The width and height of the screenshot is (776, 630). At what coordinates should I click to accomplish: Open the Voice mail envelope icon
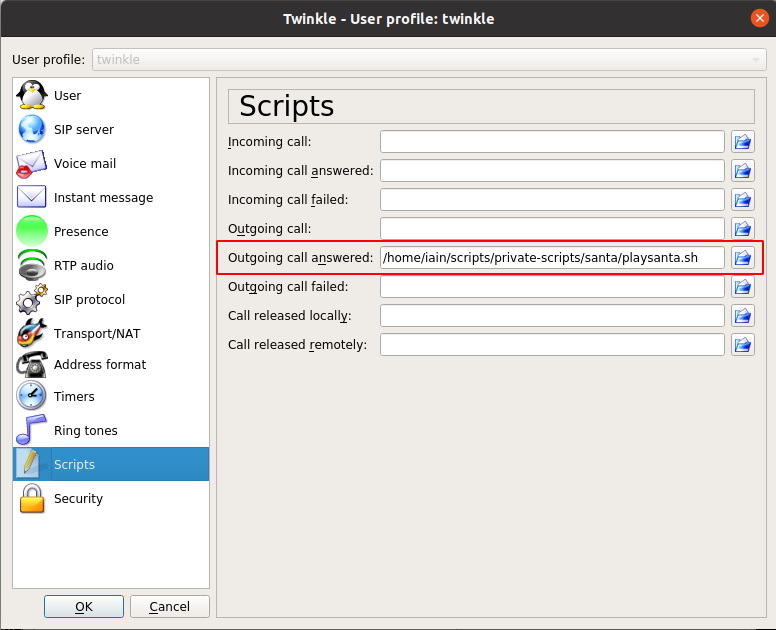(x=32, y=163)
